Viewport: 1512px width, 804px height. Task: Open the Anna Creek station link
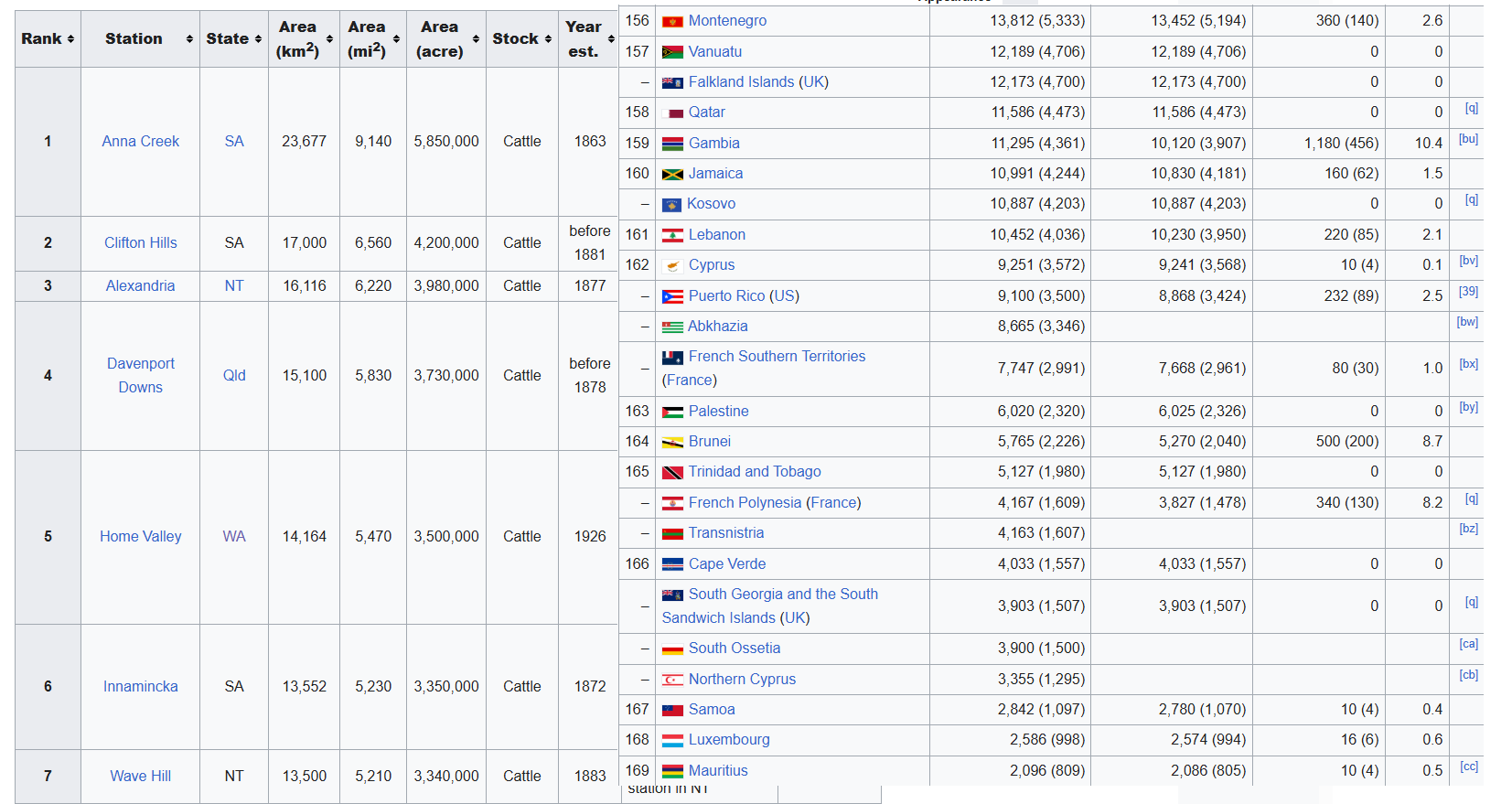point(140,141)
